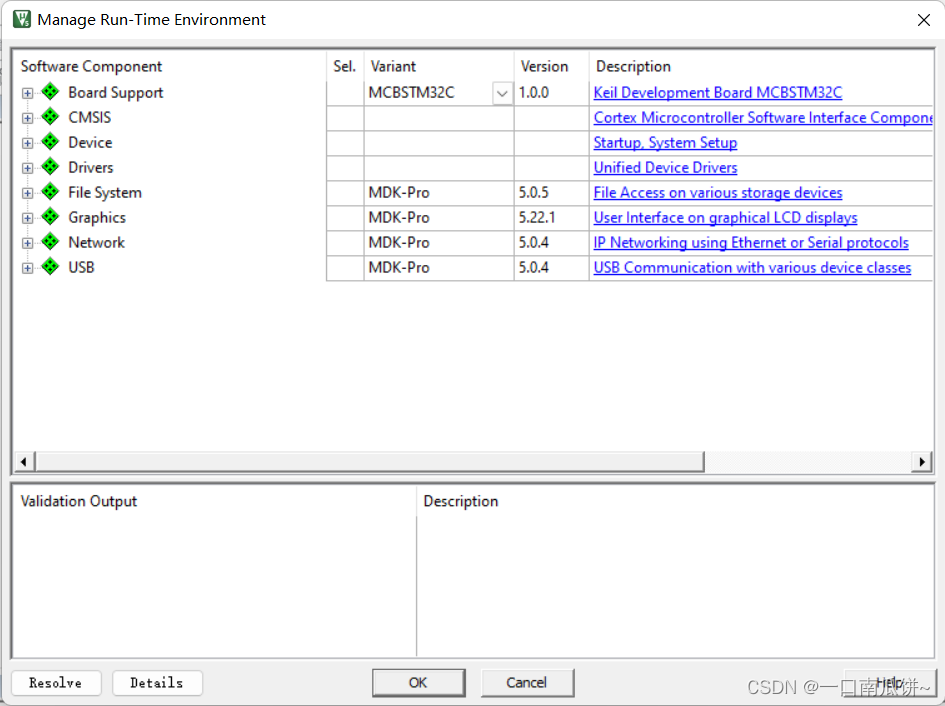Click the Drivers green diamond icon
This screenshot has height=706, width=945.
(x=51, y=166)
